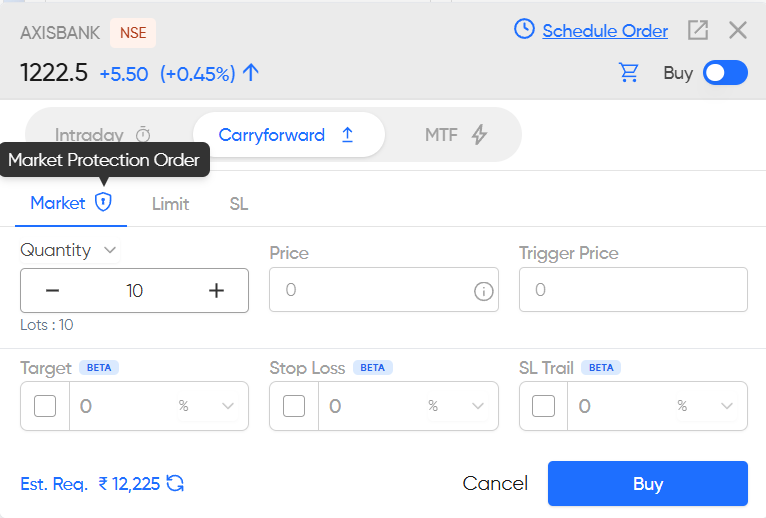766x518 pixels.
Task: Click the shopping cart basket icon
Action: click(x=629, y=72)
